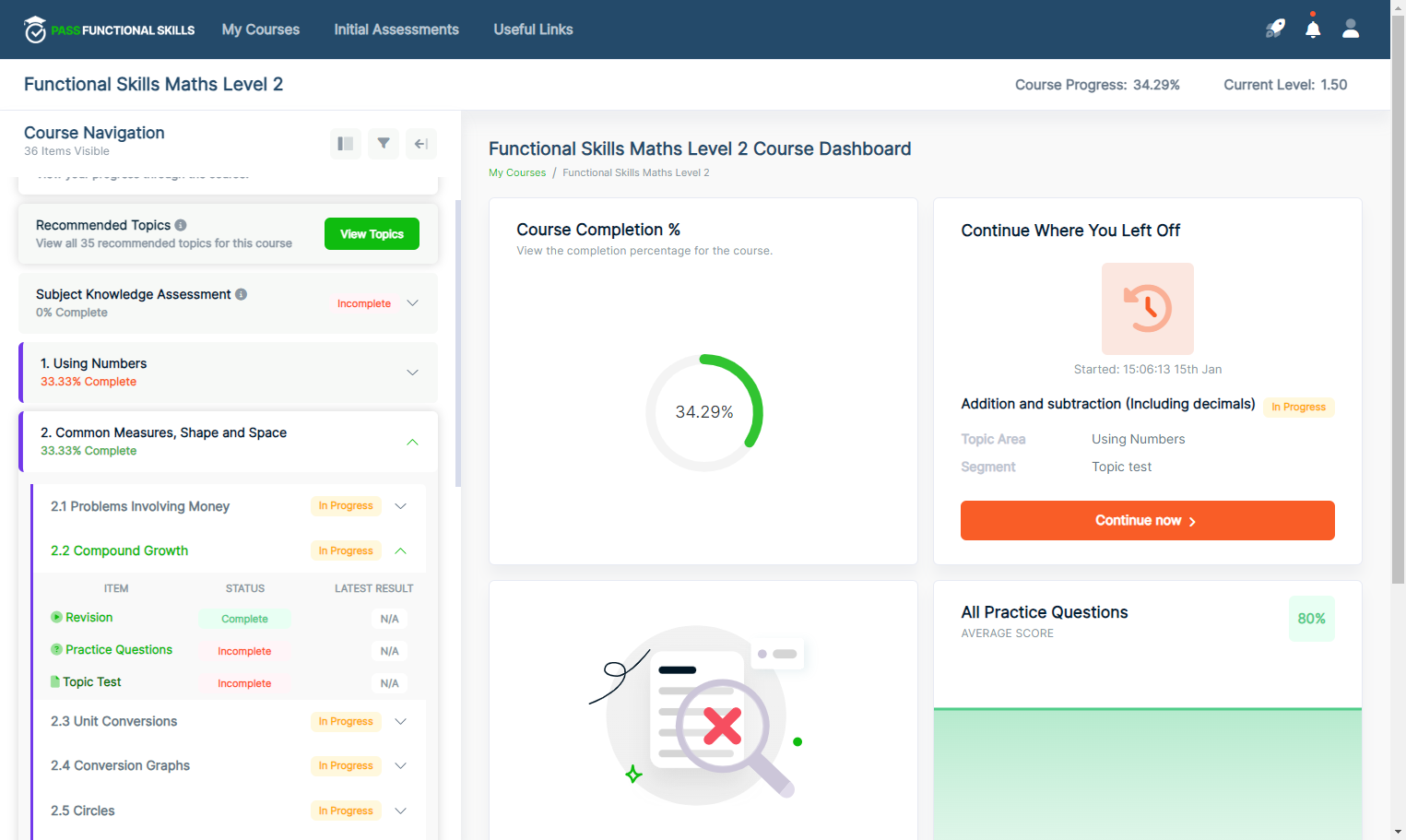1406x840 pixels.
Task: Collapse 2. Common Measures, Shape and Space
Action: pos(412,442)
